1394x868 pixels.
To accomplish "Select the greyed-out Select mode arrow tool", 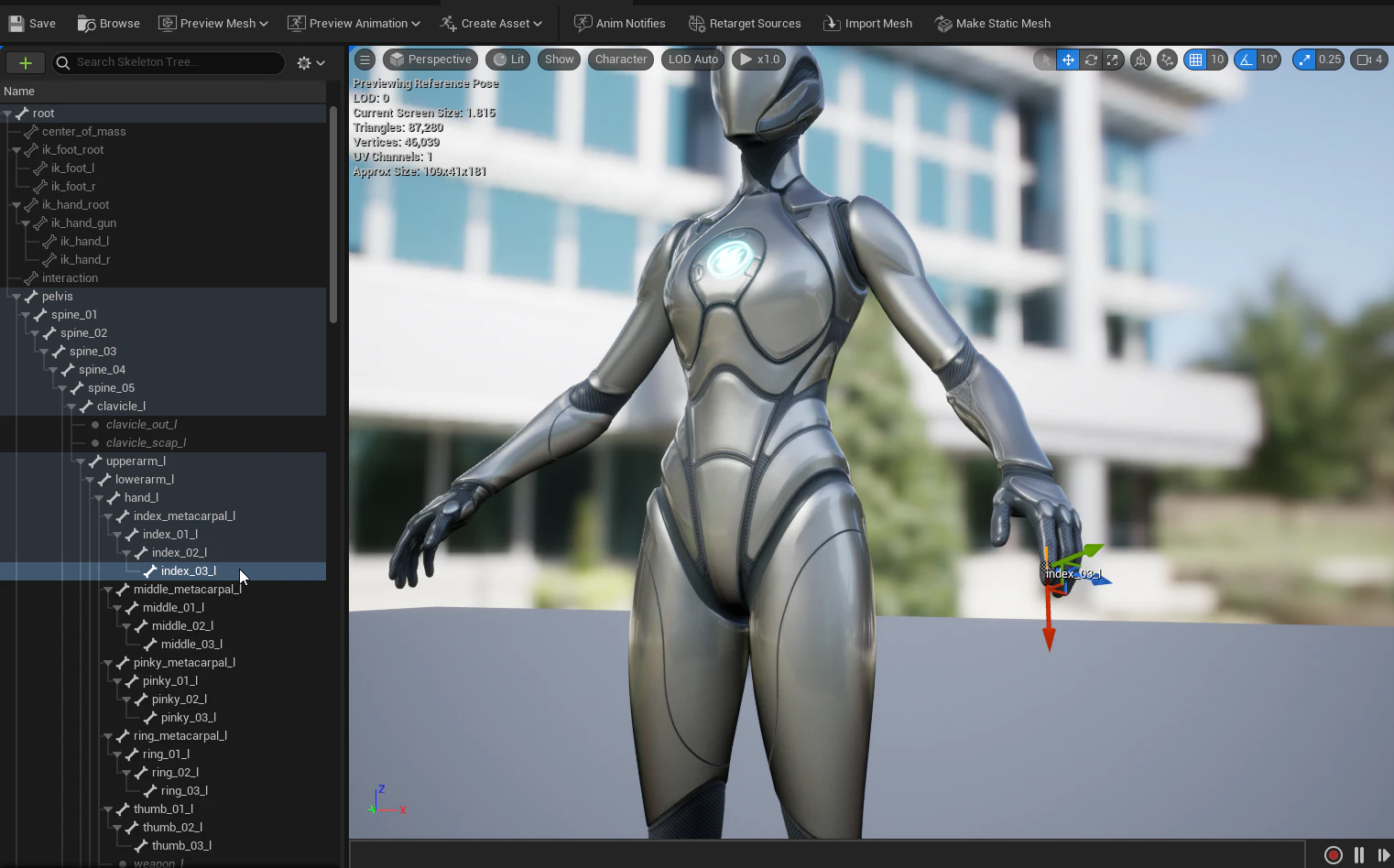I will [x=1045, y=60].
